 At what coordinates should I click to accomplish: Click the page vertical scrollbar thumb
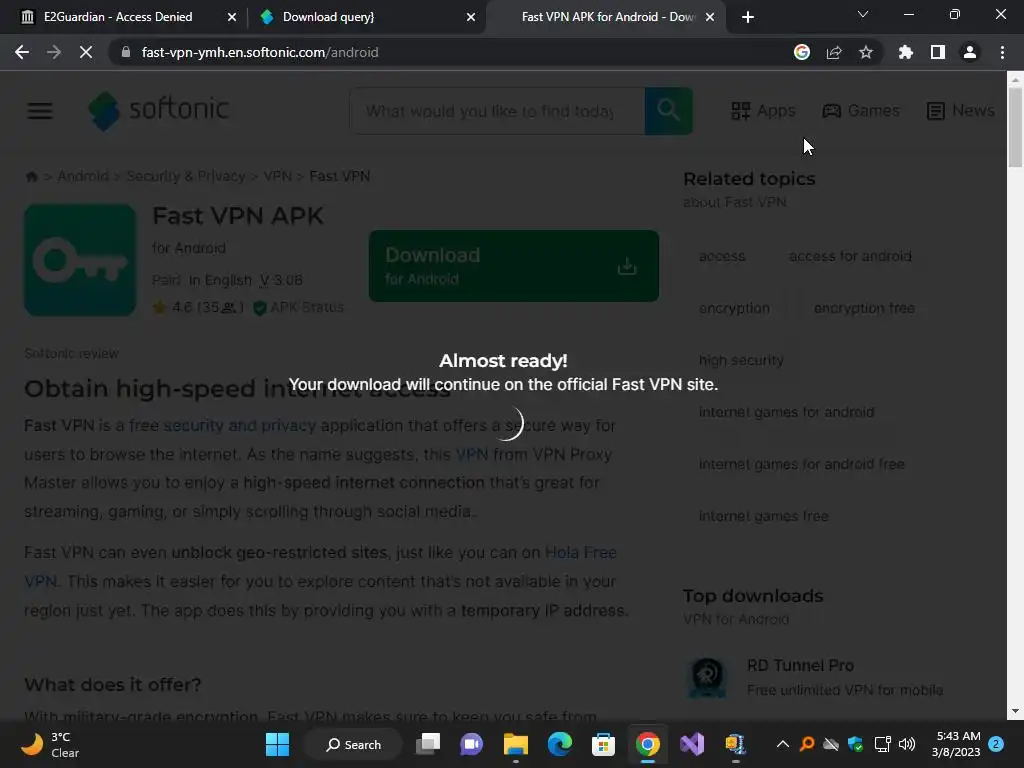point(1015,127)
